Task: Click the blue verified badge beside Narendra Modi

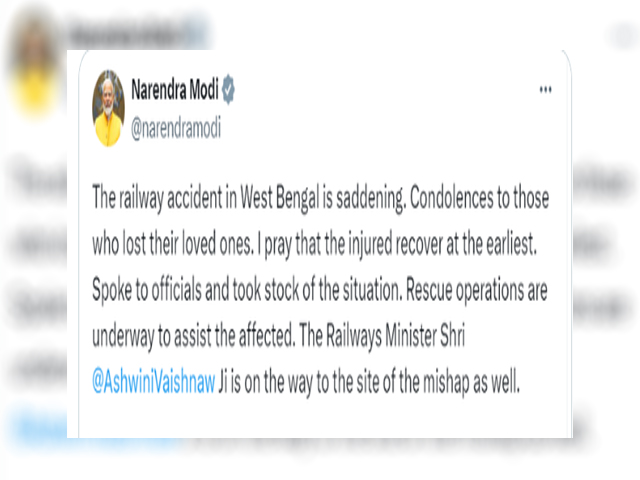Action: click(x=228, y=89)
